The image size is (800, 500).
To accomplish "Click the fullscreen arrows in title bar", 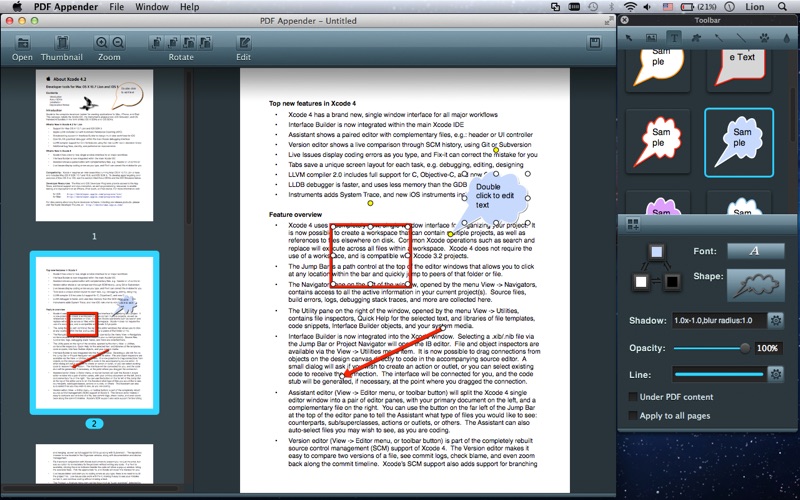I will click(609, 20).
